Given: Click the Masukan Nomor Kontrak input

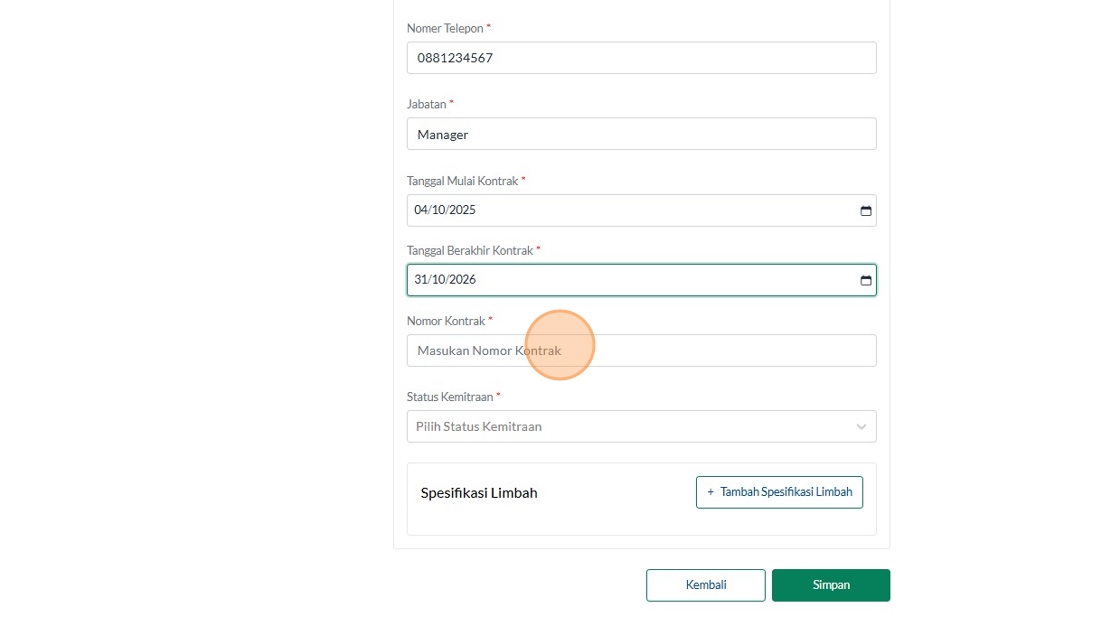Looking at the screenshot, I should 640,351.
